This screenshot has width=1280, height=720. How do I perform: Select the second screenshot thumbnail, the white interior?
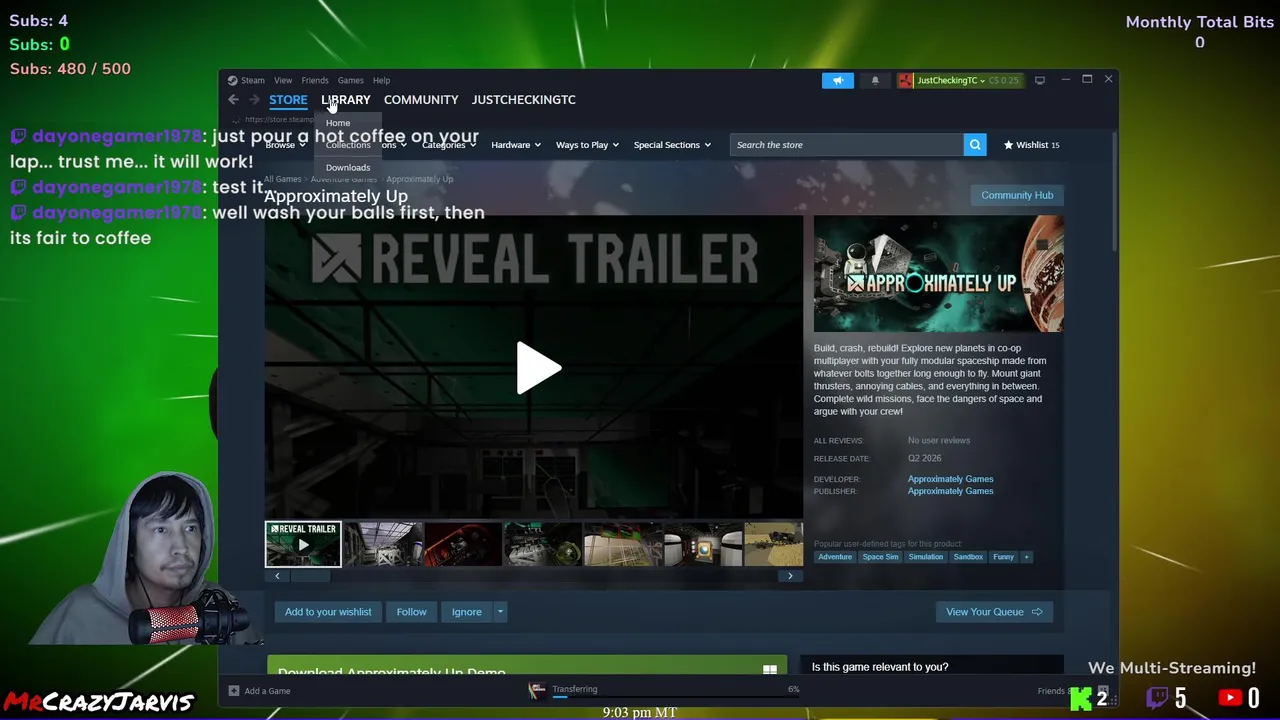pyautogui.click(x=383, y=544)
